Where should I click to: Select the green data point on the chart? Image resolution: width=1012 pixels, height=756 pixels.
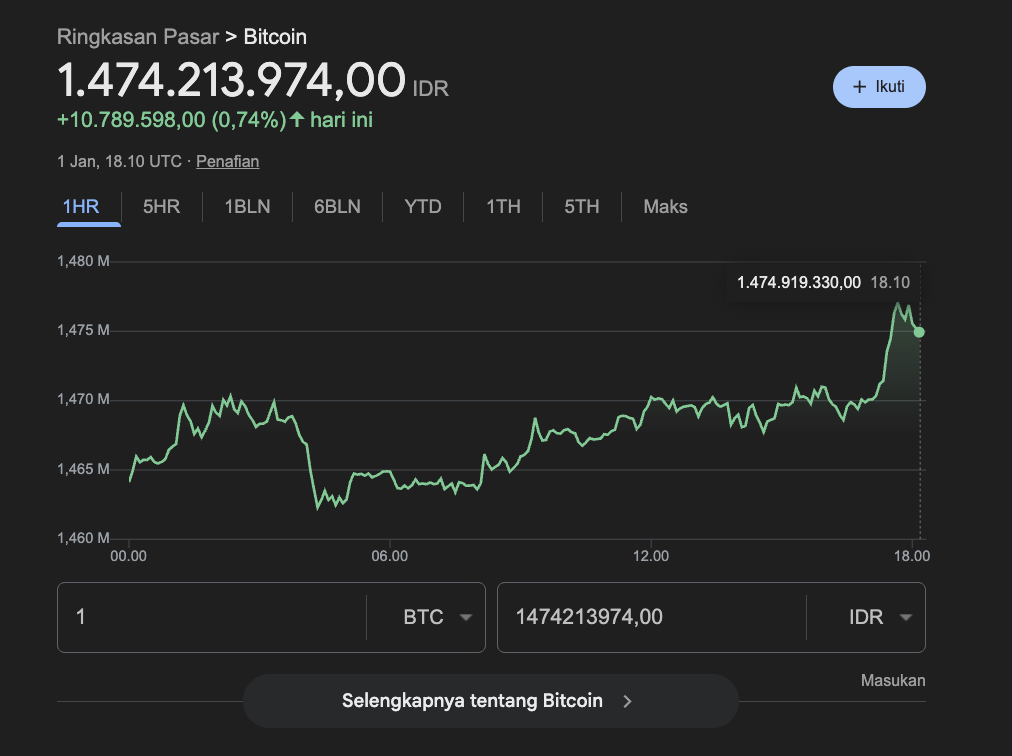tap(918, 331)
